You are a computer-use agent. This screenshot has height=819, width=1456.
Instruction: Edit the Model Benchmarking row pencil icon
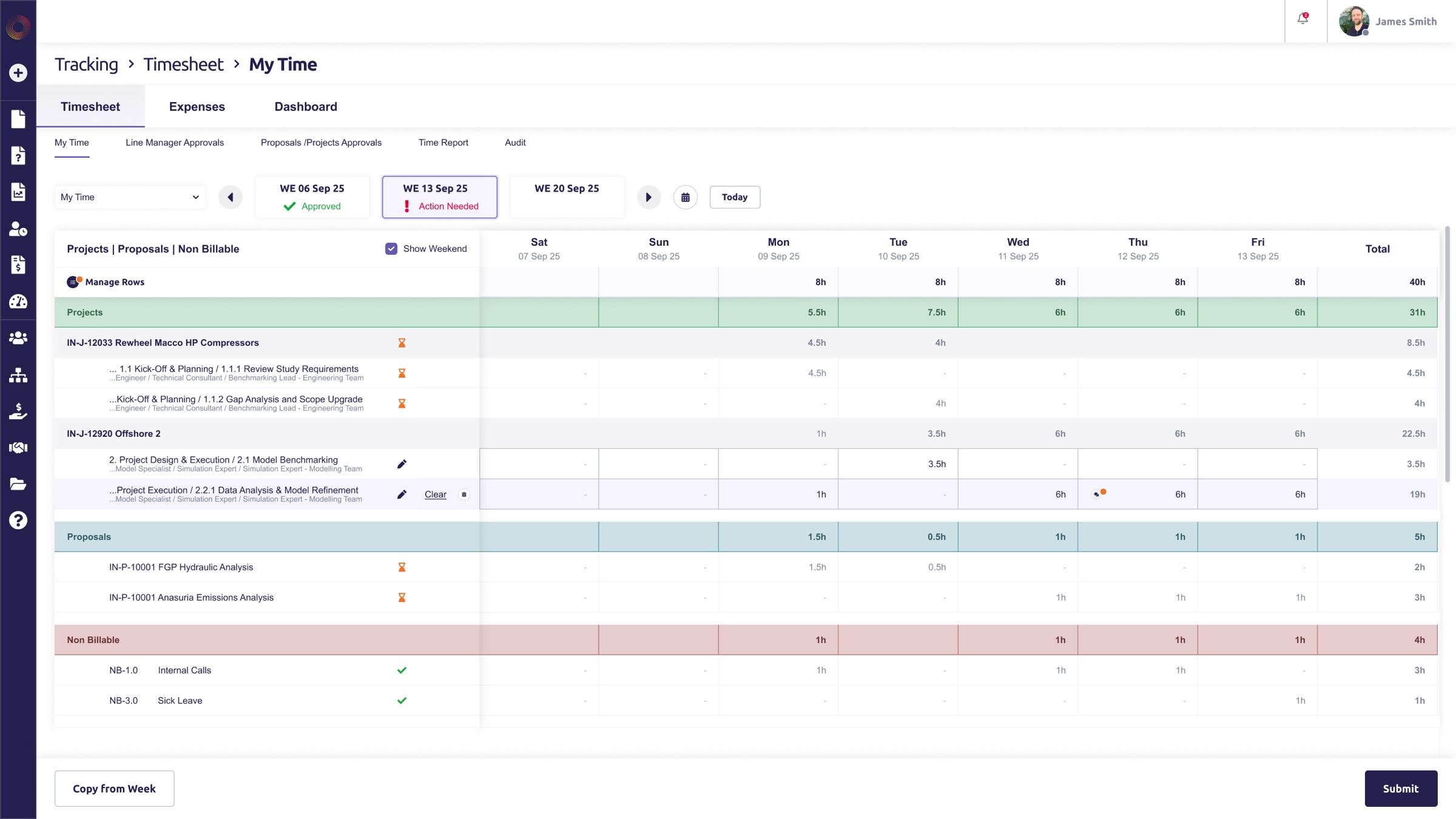pyautogui.click(x=402, y=464)
